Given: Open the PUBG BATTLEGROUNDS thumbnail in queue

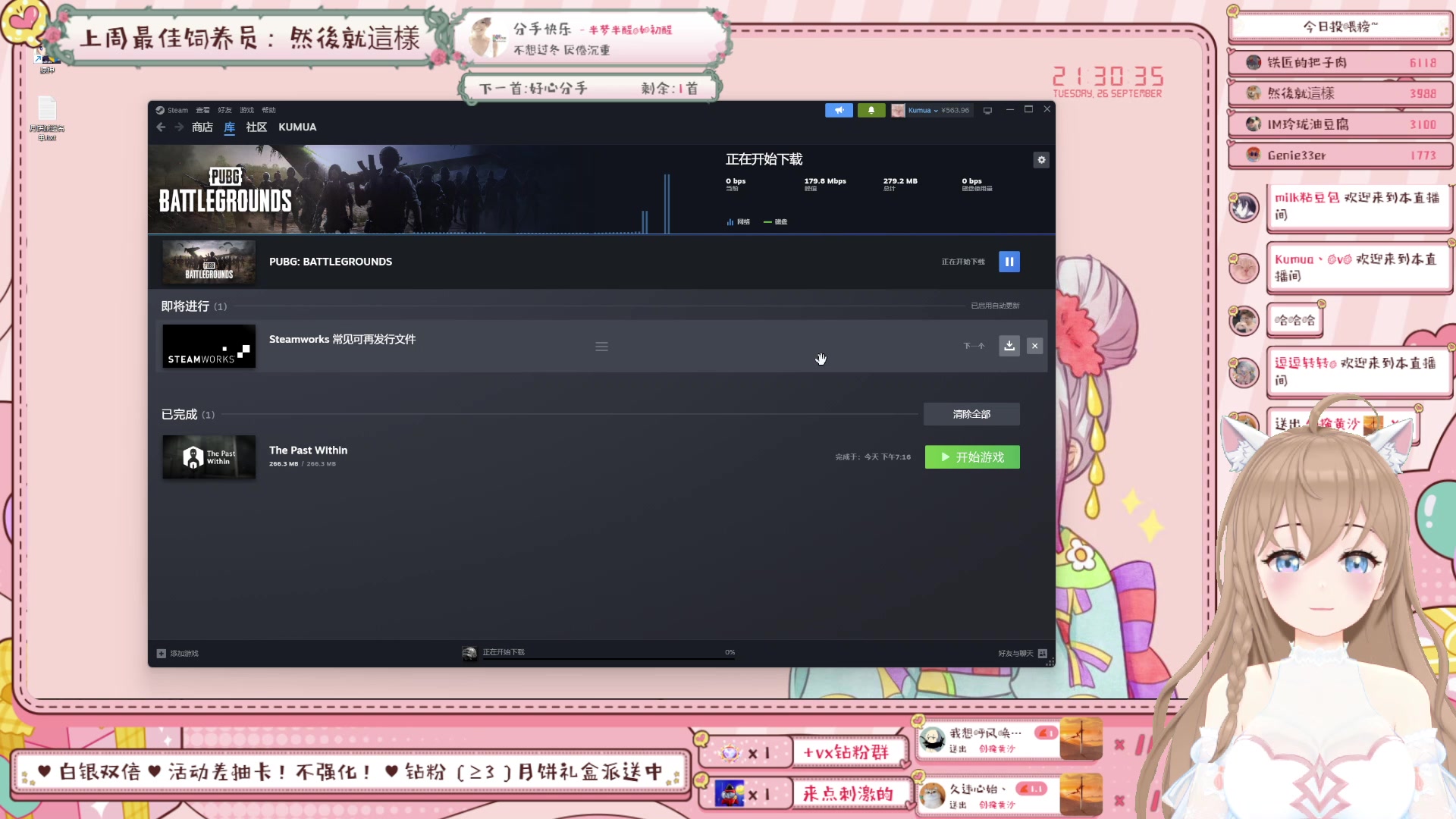Looking at the screenshot, I should pyautogui.click(x=209, y=262).
